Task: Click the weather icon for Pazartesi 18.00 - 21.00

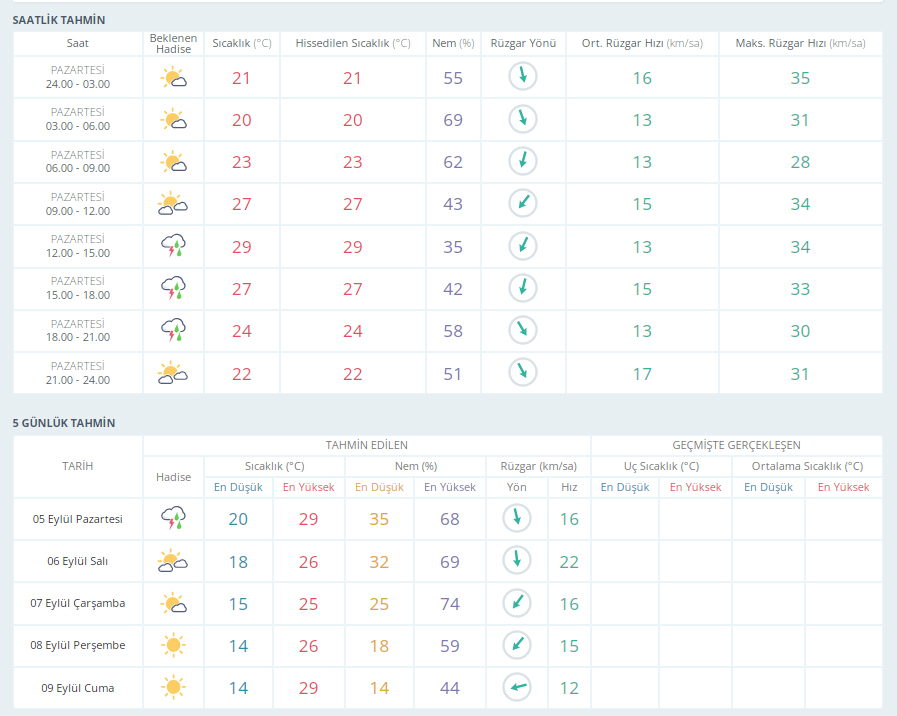Action: [x=173, y=330]
